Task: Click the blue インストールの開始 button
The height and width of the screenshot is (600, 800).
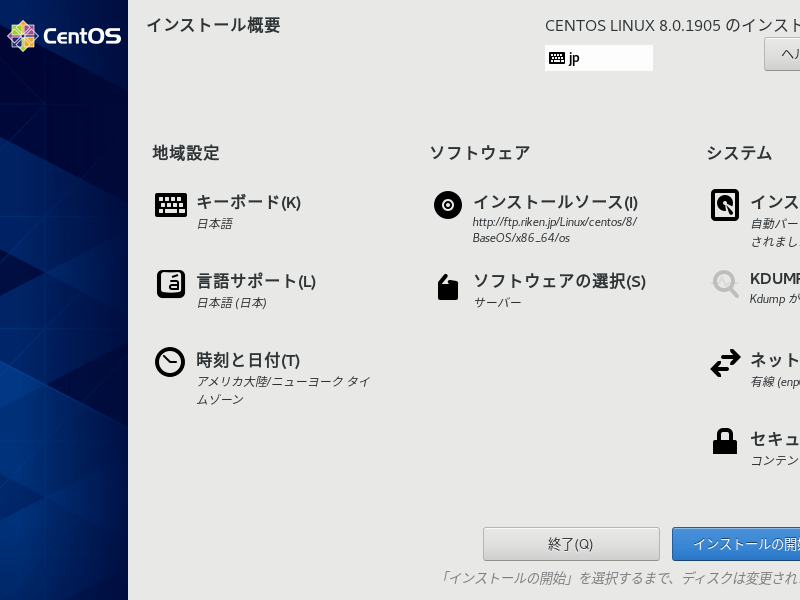Action: 736,544
